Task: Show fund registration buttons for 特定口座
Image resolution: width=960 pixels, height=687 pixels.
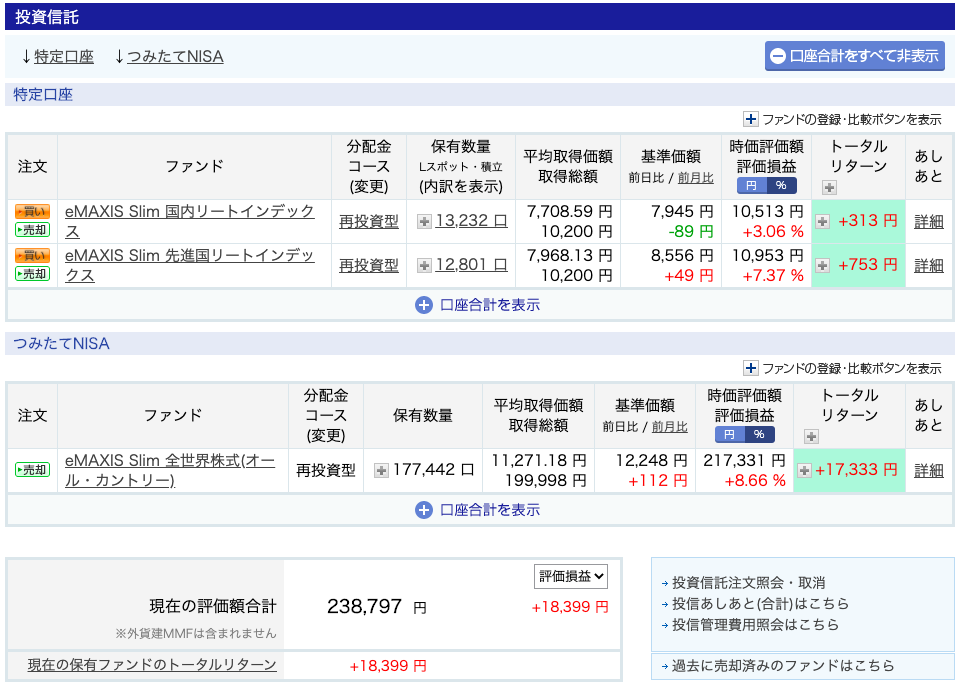Action: coord(842,119)
